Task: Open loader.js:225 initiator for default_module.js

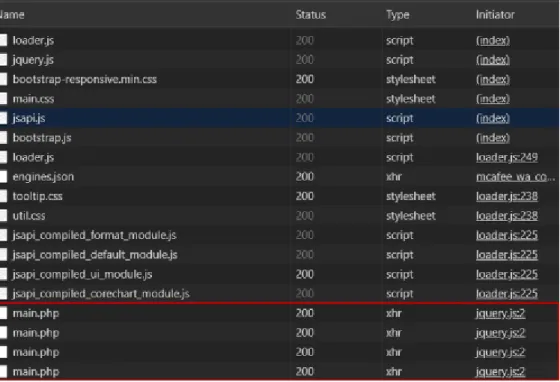Action: [x=506, y=255]
